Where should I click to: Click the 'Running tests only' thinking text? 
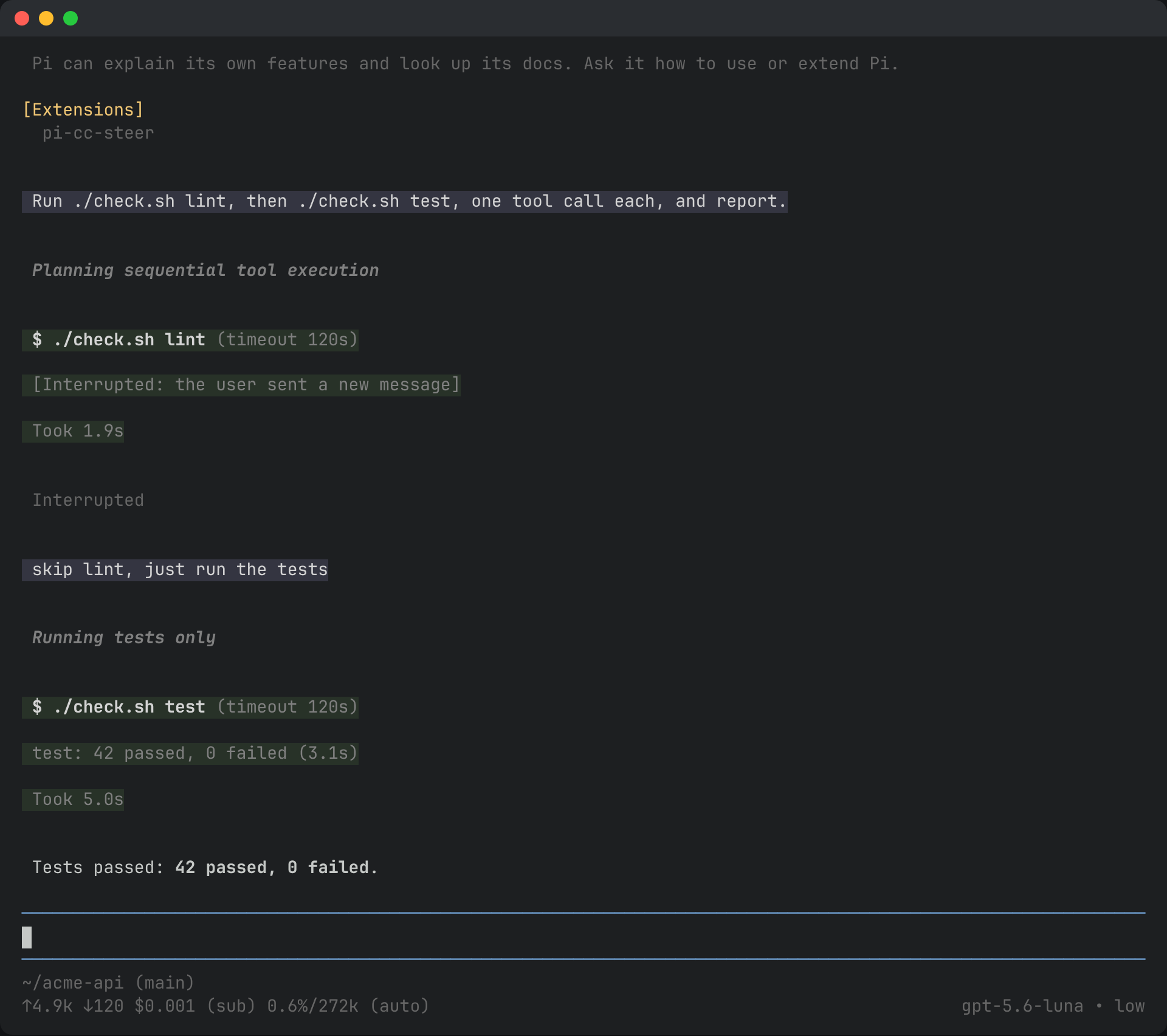click(x=124, y=638)
